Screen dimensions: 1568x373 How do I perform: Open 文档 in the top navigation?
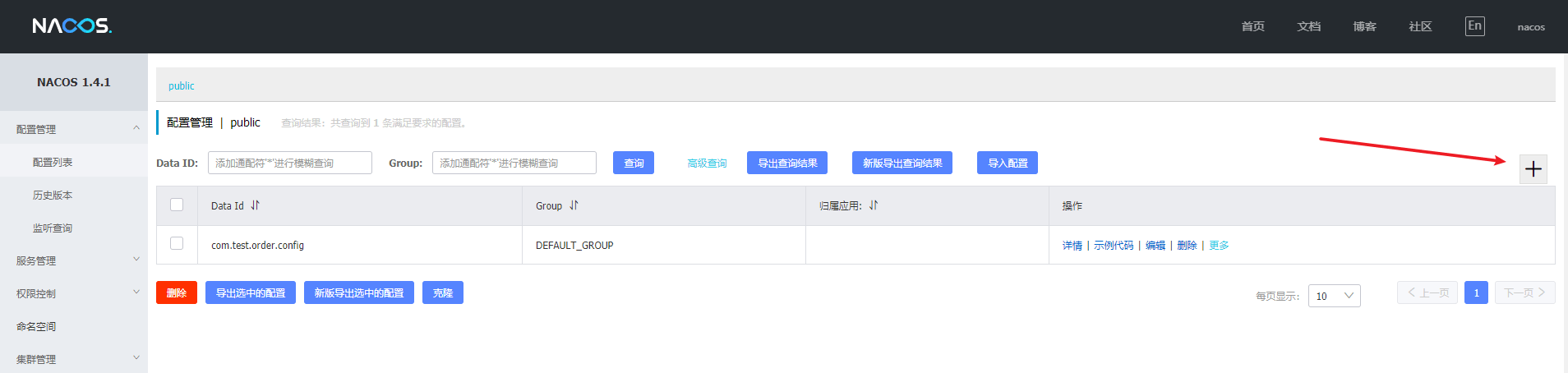click(x=1308, y=26)
